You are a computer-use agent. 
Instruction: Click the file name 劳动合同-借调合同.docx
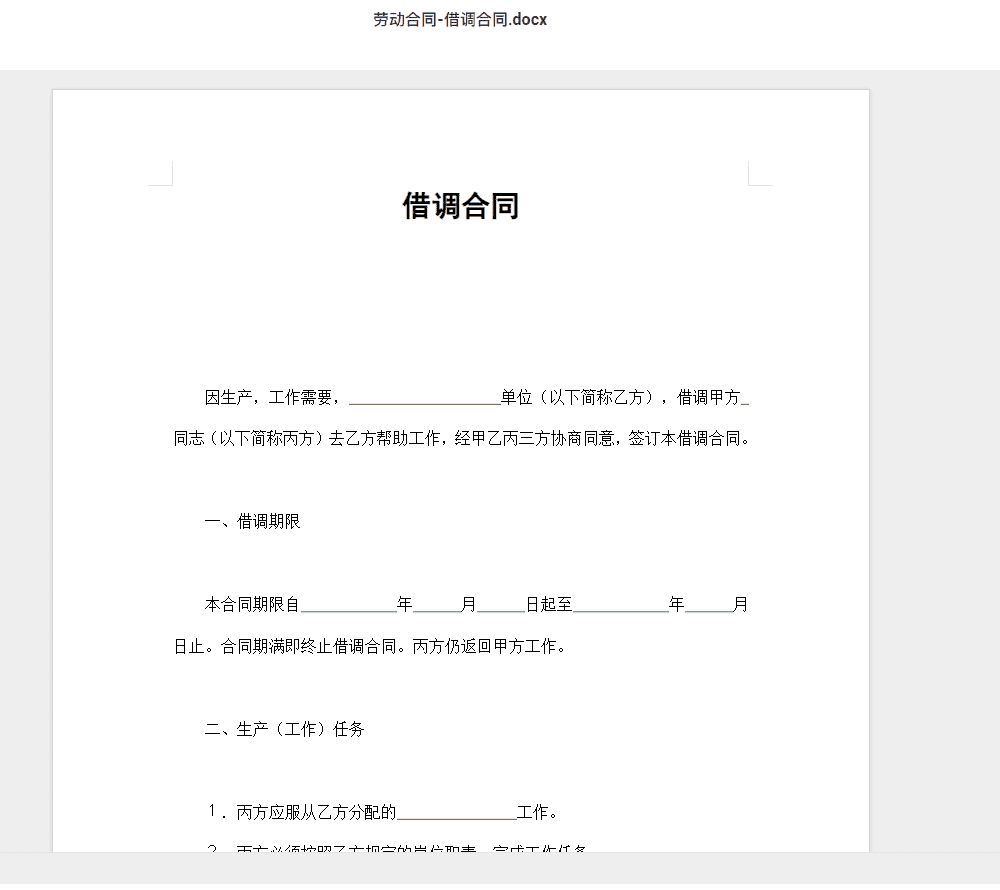460,20
